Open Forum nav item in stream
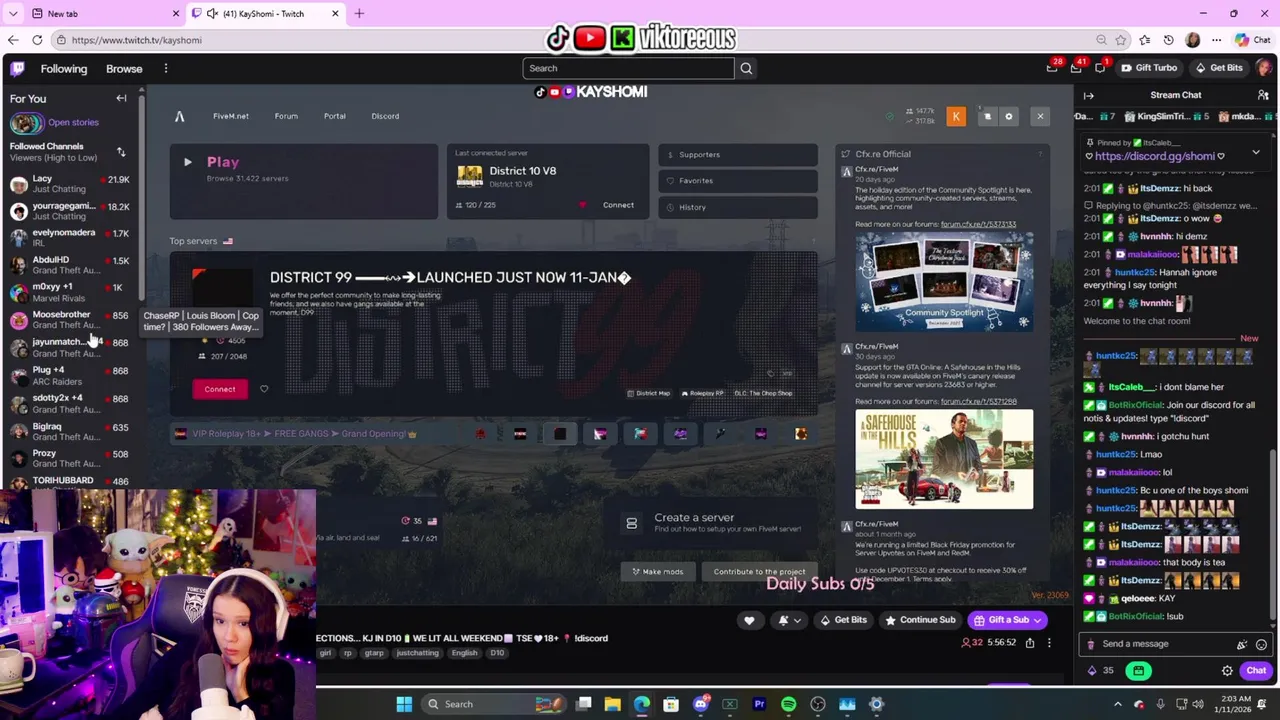The image size is (1280, 720). pos(286,116)
